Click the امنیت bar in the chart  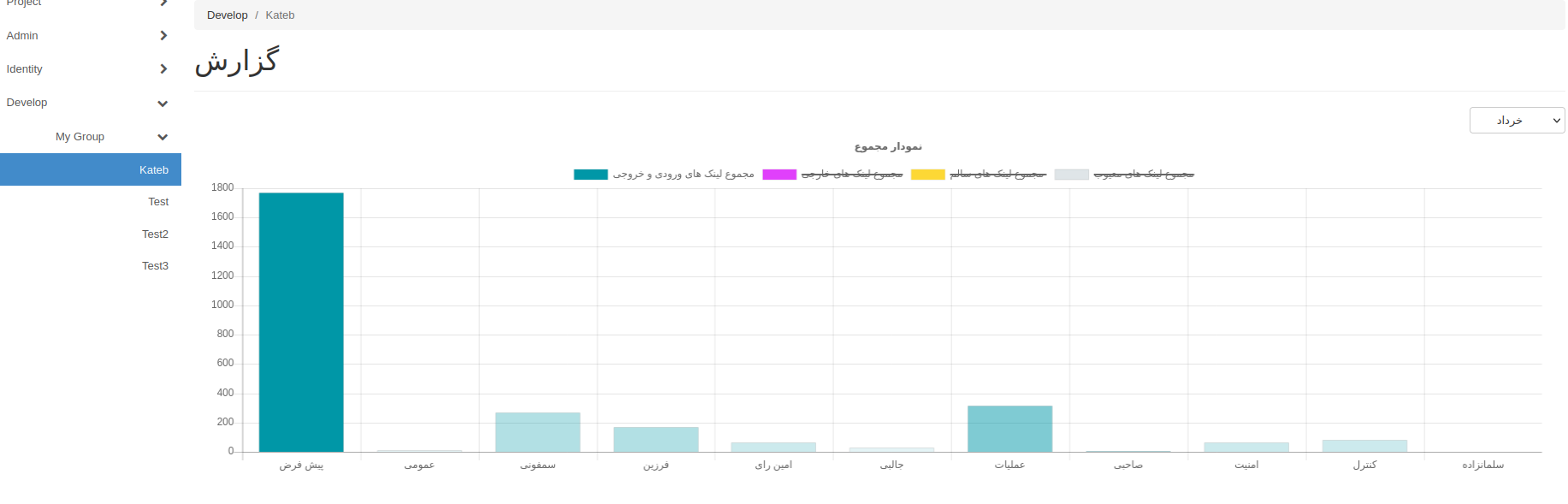point(1246,448)
